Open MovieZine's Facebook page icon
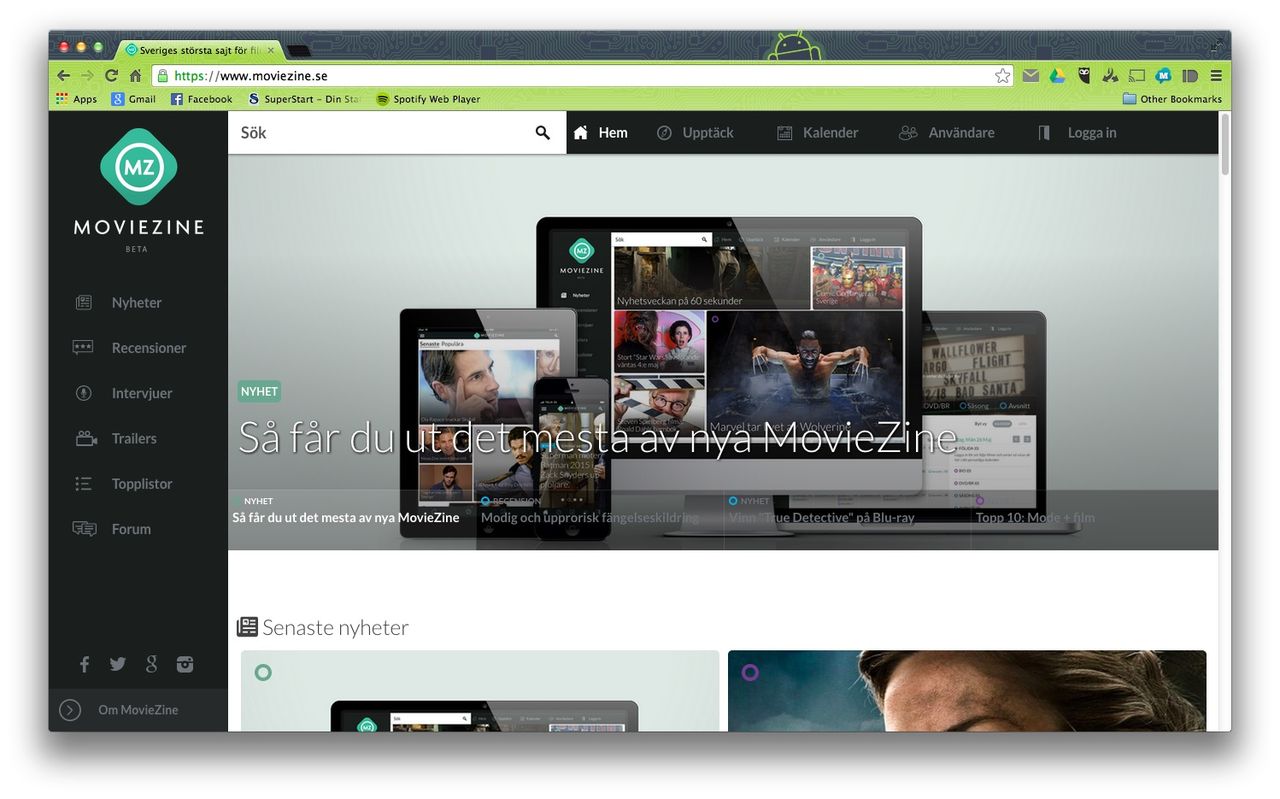This screenshot has width=1280, height=799. (x=85, y=664)
